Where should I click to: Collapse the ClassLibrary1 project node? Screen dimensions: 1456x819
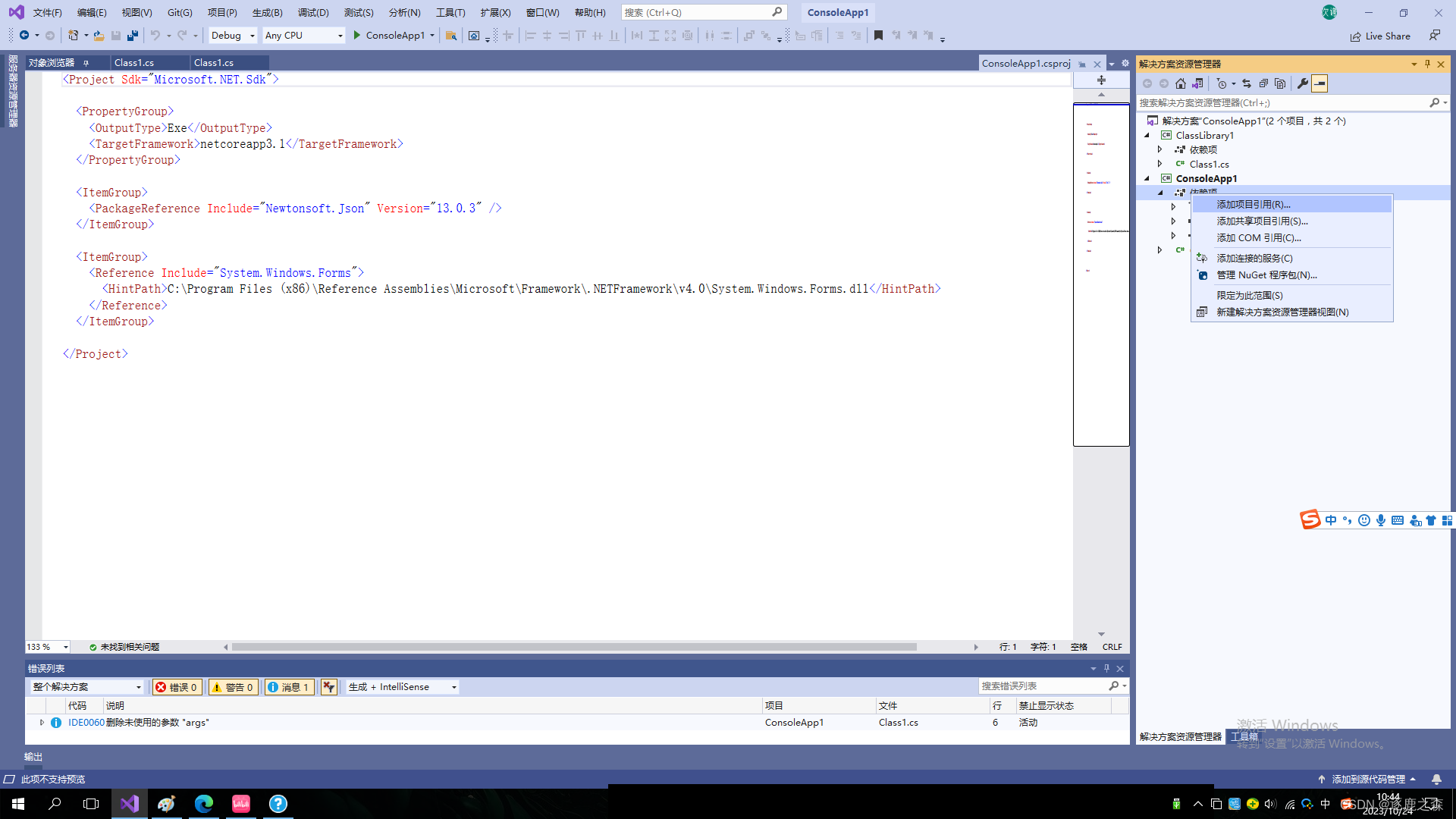click(1147, 136)
